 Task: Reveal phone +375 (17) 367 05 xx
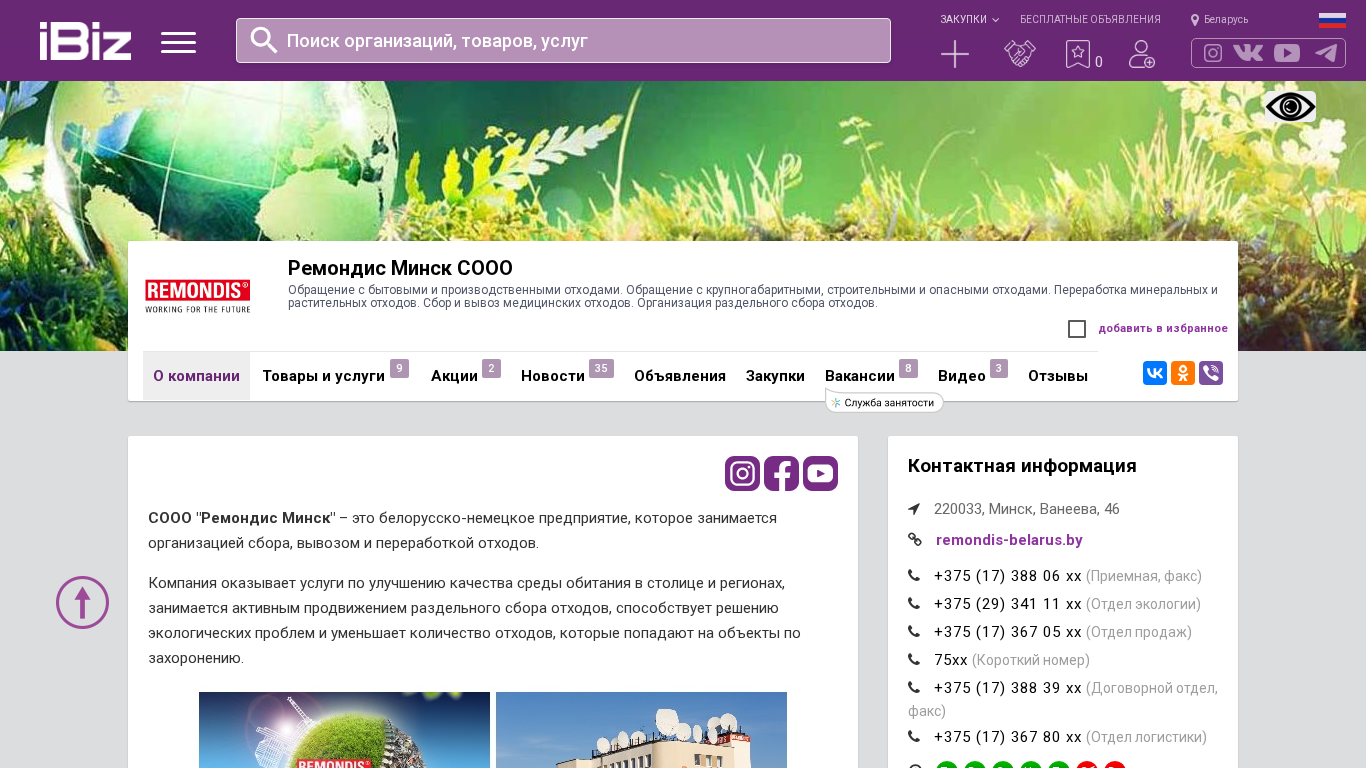point(1008,632)
